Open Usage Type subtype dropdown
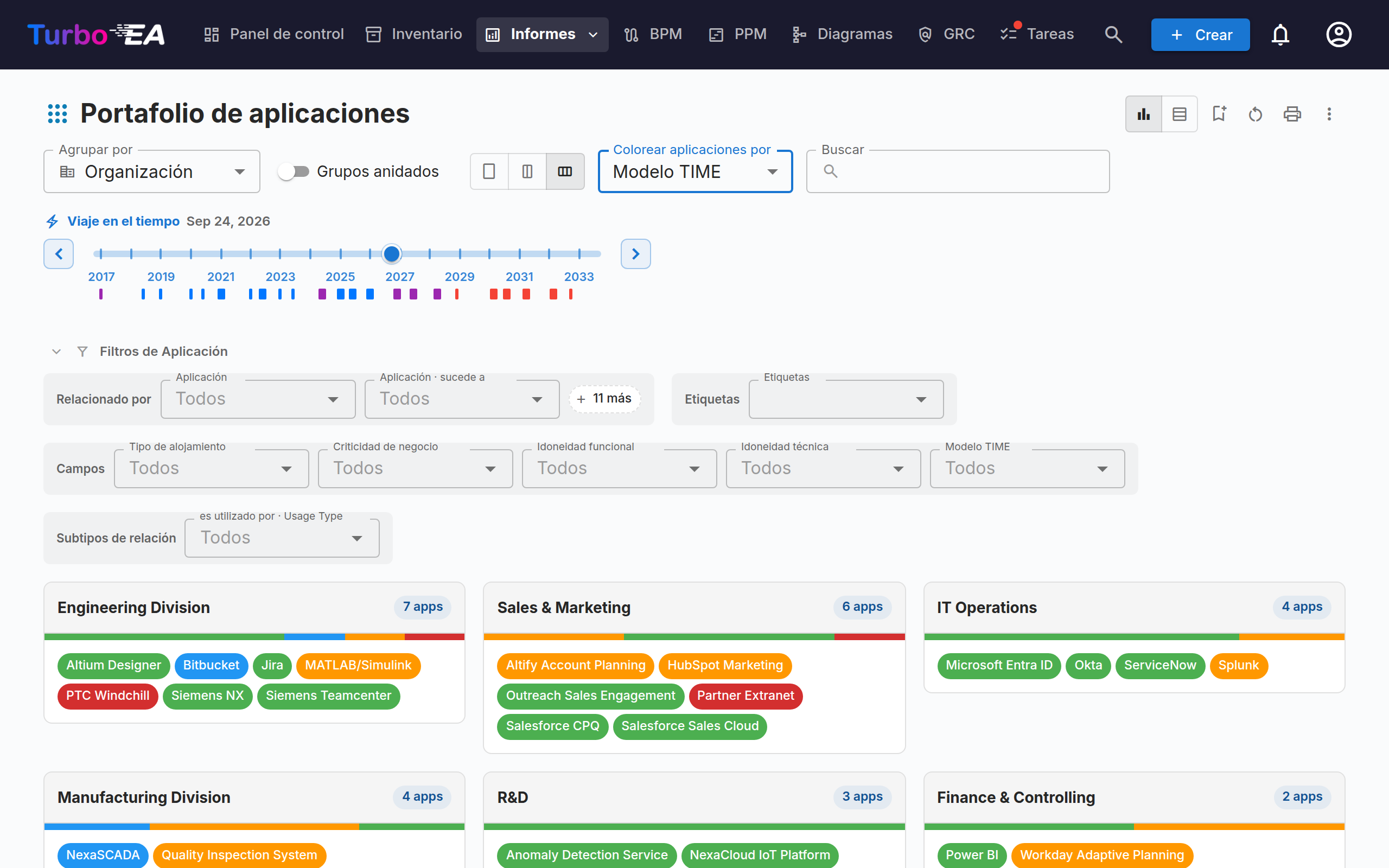The height and width of the screenshot is (868, 1389). point(282,538)
